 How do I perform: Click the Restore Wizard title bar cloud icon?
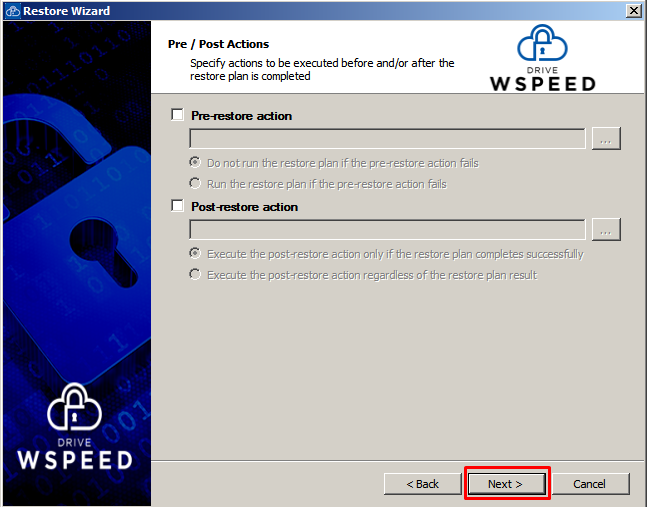pos(13,11)
